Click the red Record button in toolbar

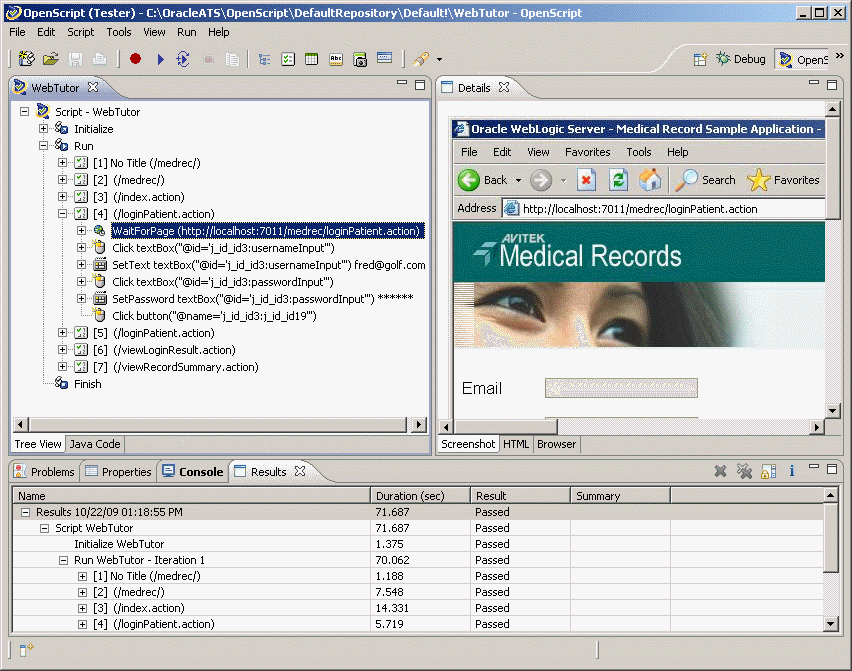coord(136,60)
